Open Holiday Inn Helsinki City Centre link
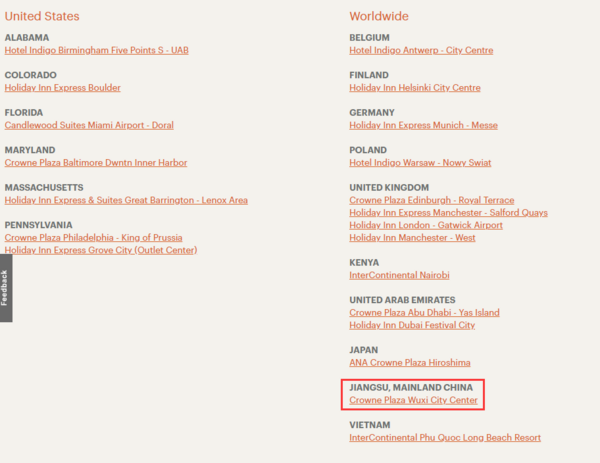Screen dimensions: 600x463 click(x=415, y=88)
